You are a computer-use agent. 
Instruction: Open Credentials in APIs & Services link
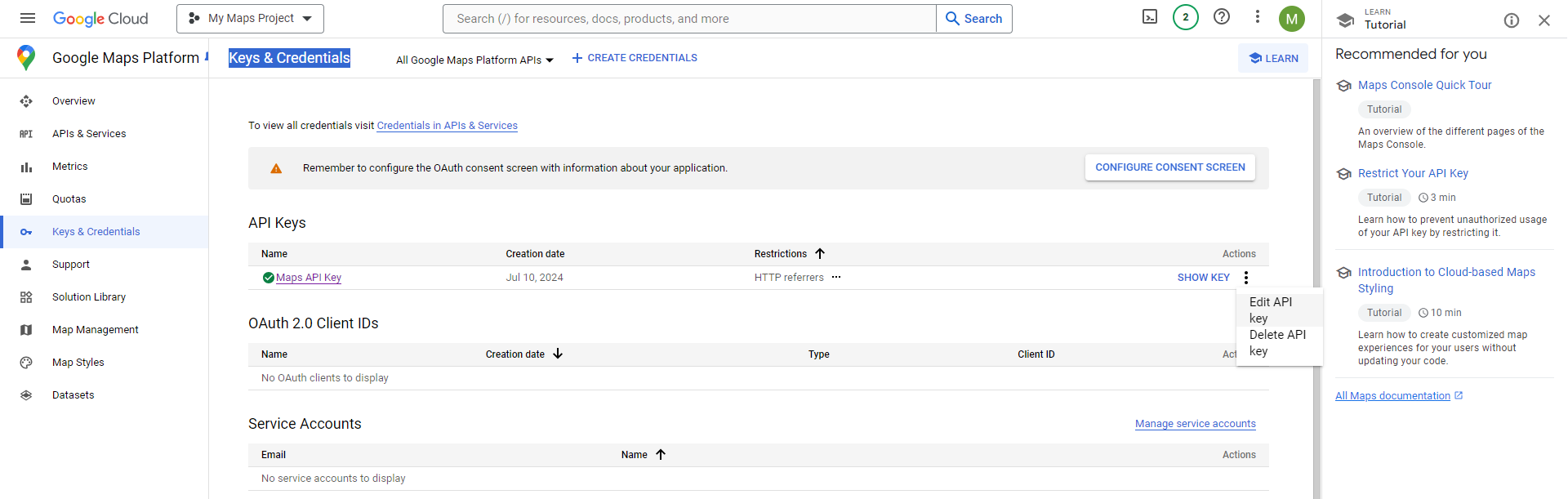447,126
